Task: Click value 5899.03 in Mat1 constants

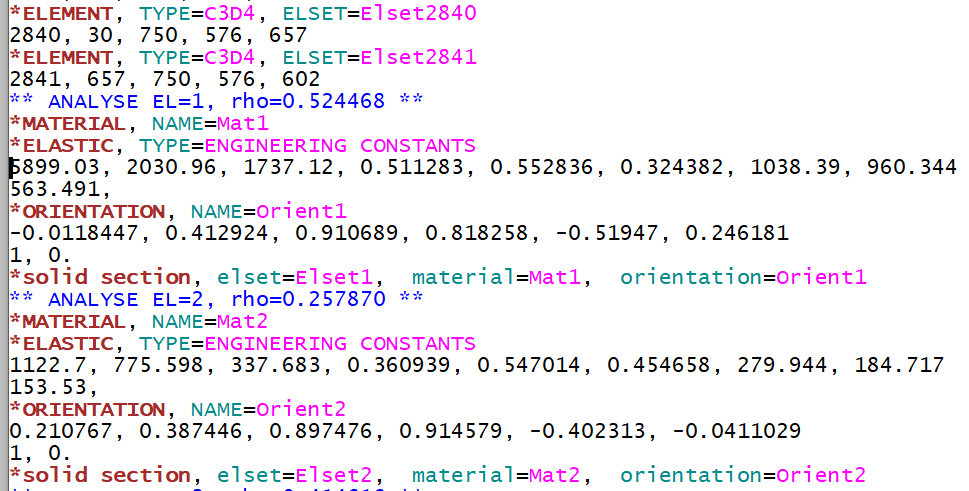Action: tap(54, 167)
